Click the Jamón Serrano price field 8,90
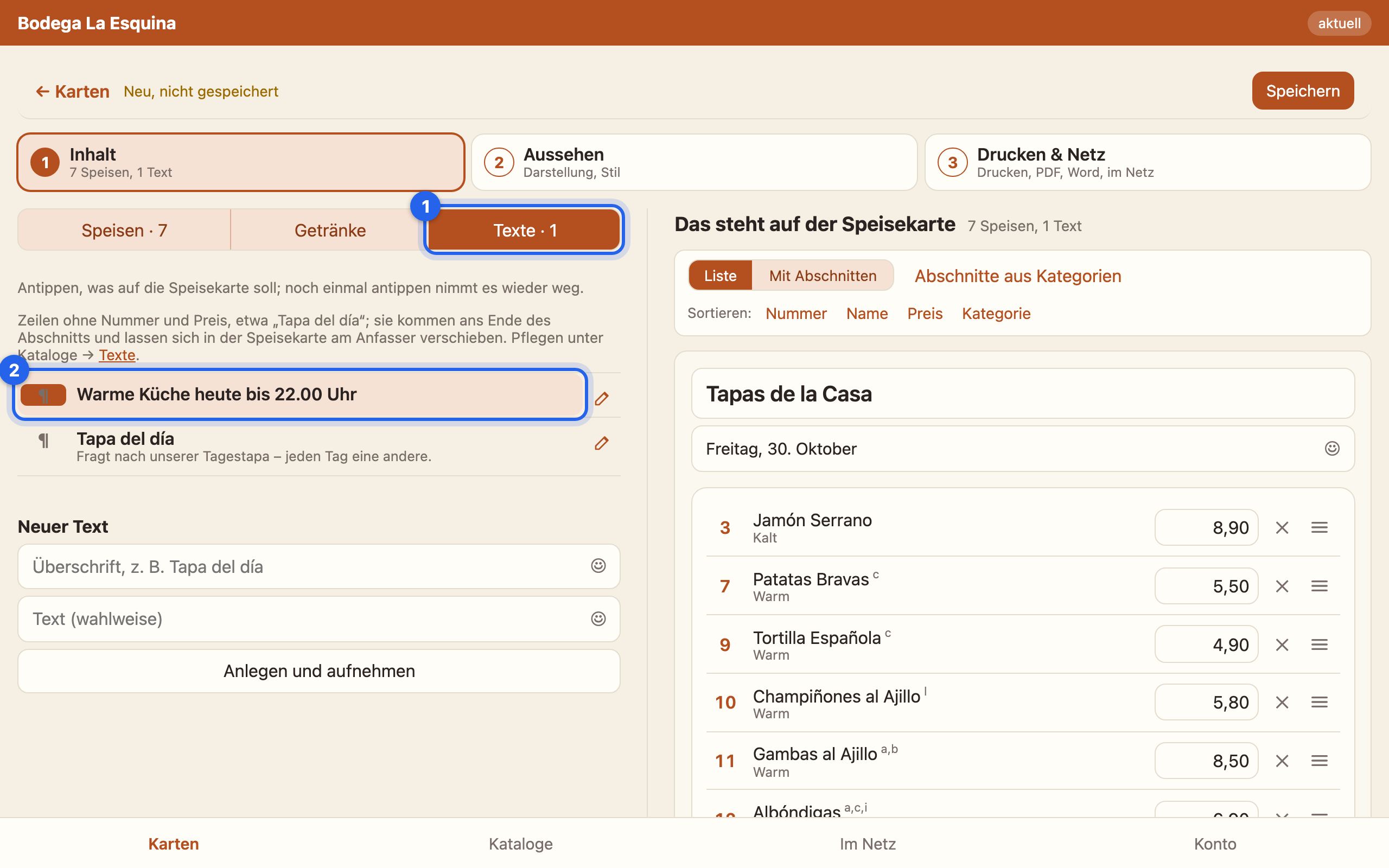Screen dimensions: 1389x868 (x=1206, y=527)
